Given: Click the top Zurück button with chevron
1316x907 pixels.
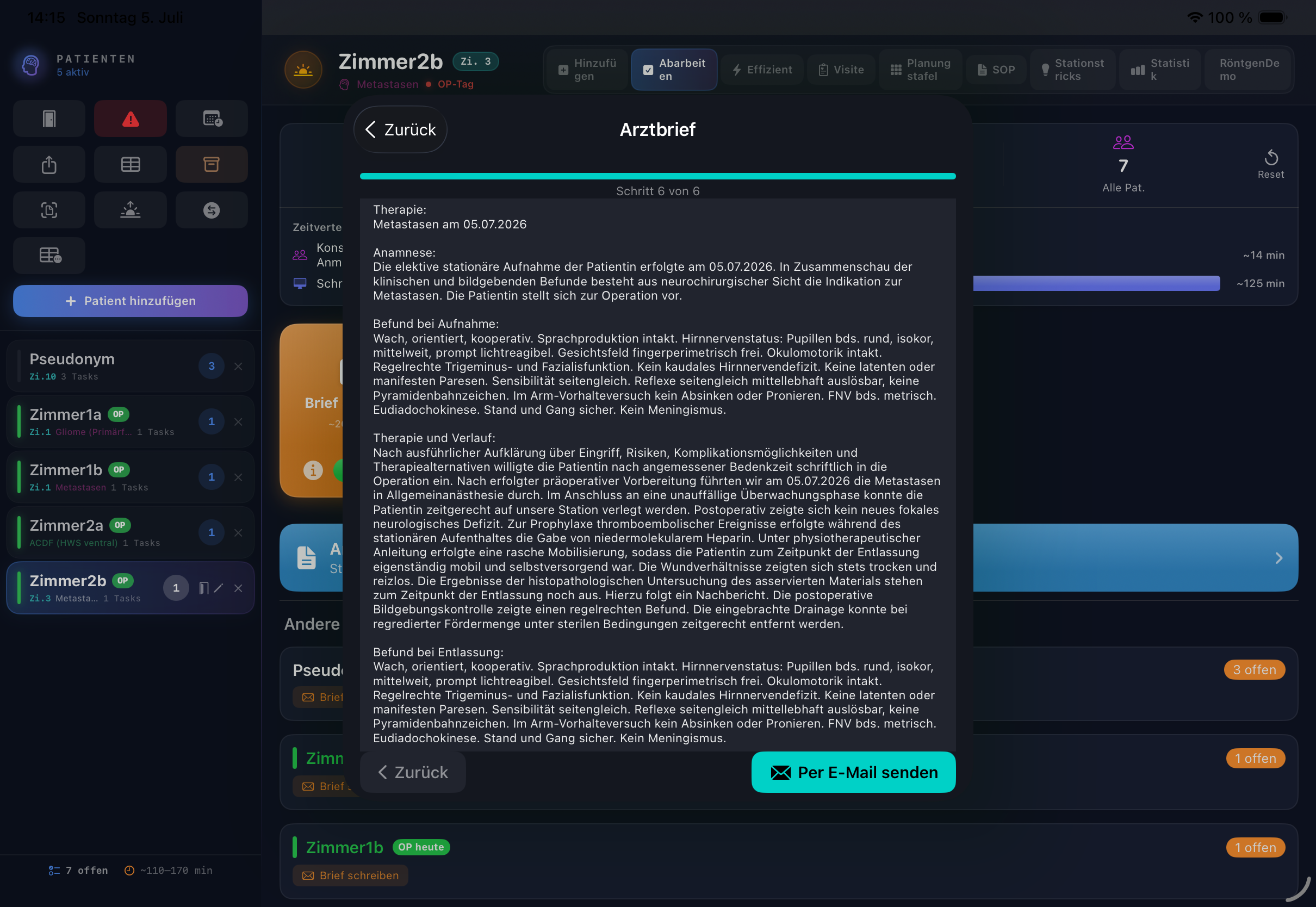Looking at the screenshot, I should 401,129.
